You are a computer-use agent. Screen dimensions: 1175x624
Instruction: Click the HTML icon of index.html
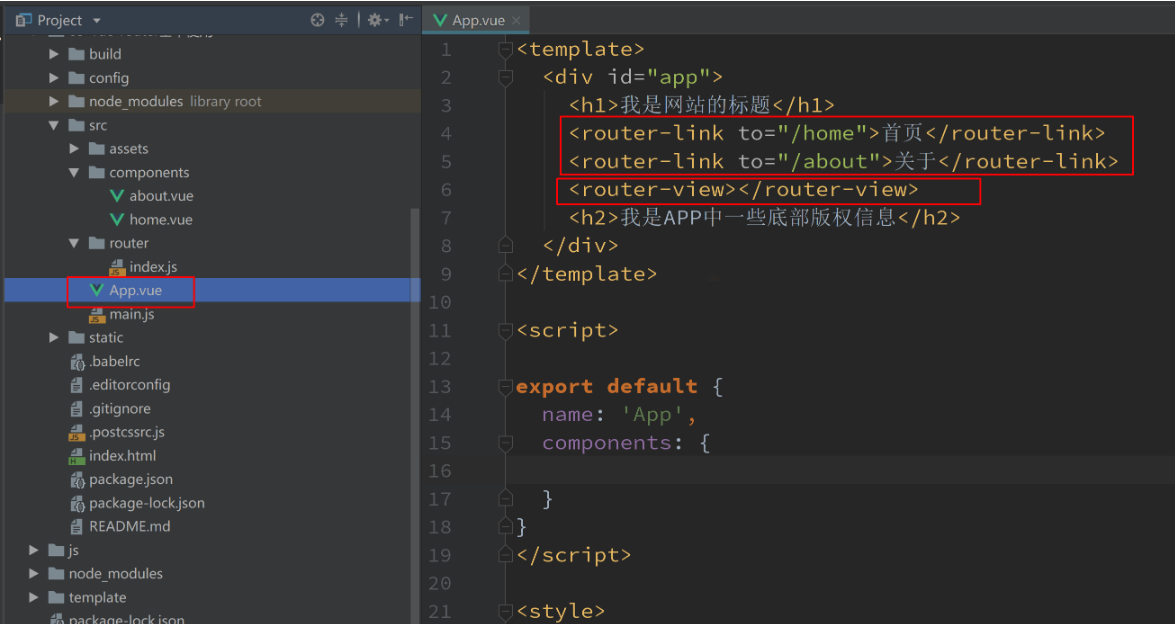point(76,456)
